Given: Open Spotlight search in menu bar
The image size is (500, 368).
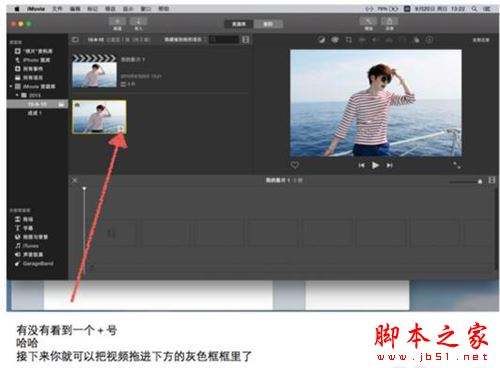Looking at the screenshot, I should pos(474,9).
